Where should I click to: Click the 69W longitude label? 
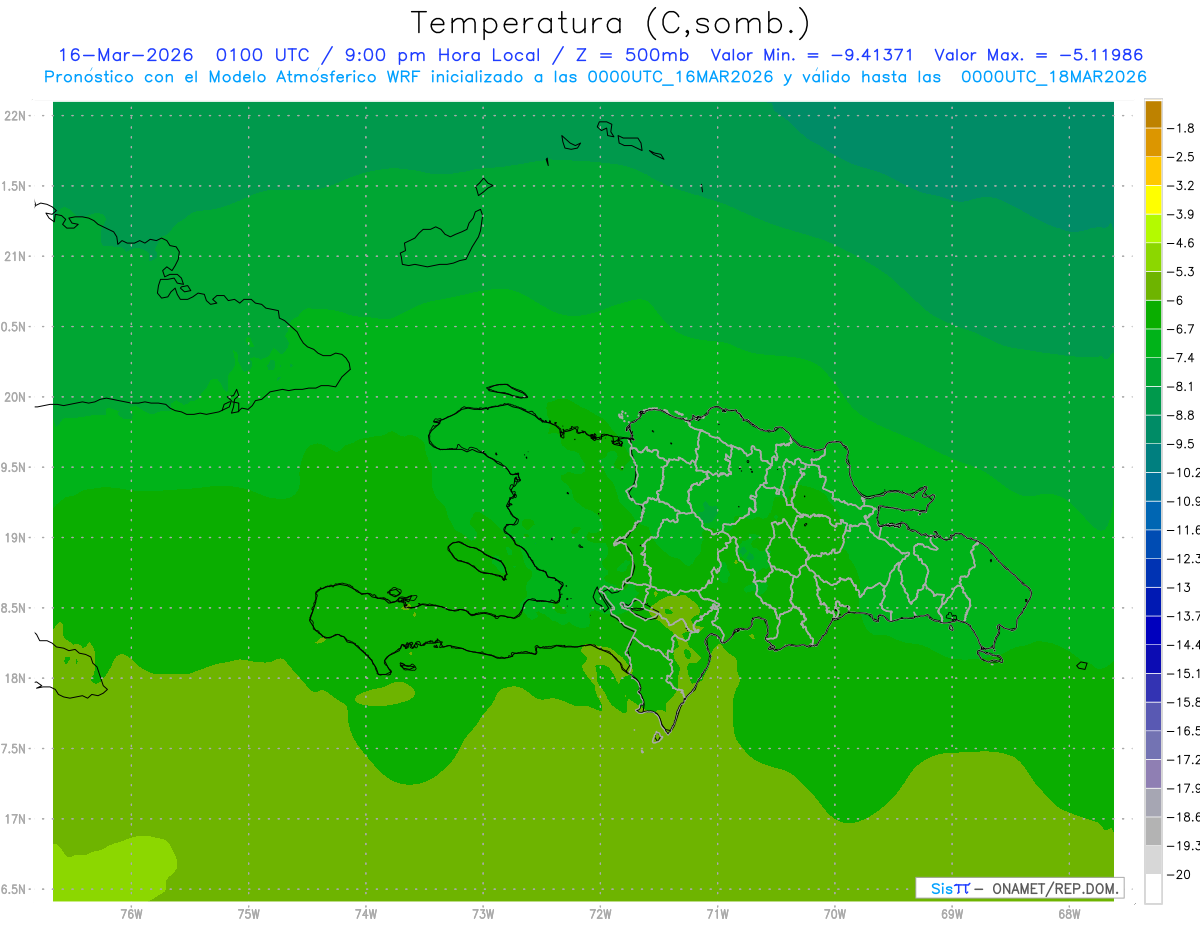tap(952, 913)
